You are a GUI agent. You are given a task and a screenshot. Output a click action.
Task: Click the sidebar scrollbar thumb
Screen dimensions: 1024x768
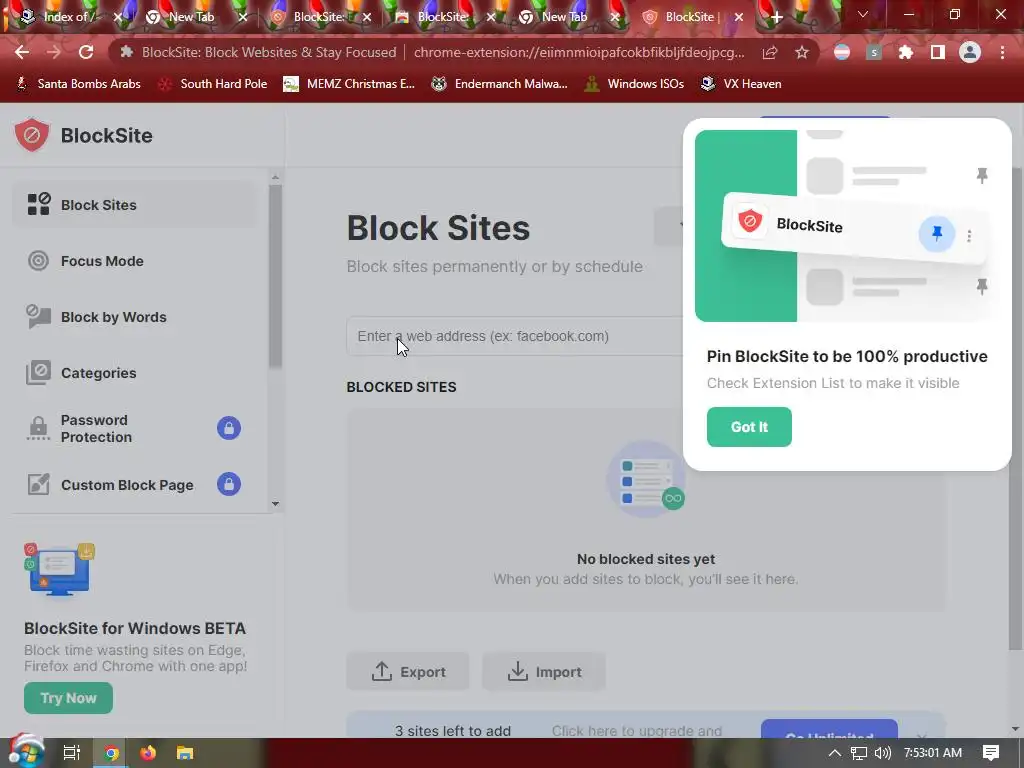tap(275, 277)
